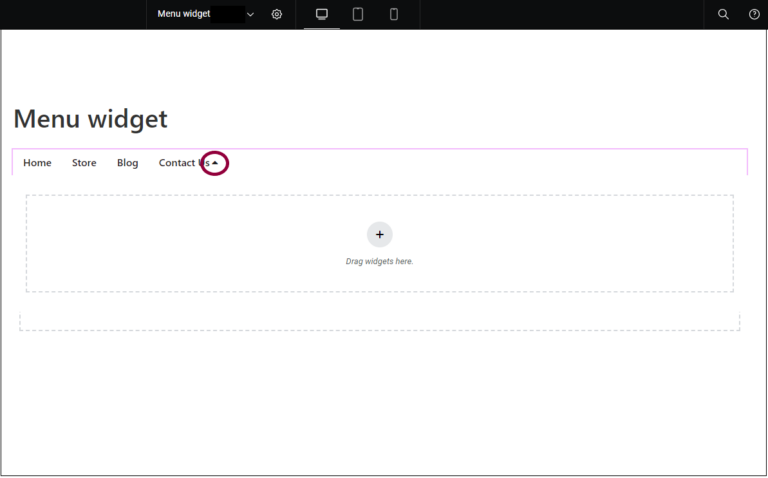The height and width of the screenshot is (478, 768).
Task: Open page settings gear icon
Action: tap(277, 14)
